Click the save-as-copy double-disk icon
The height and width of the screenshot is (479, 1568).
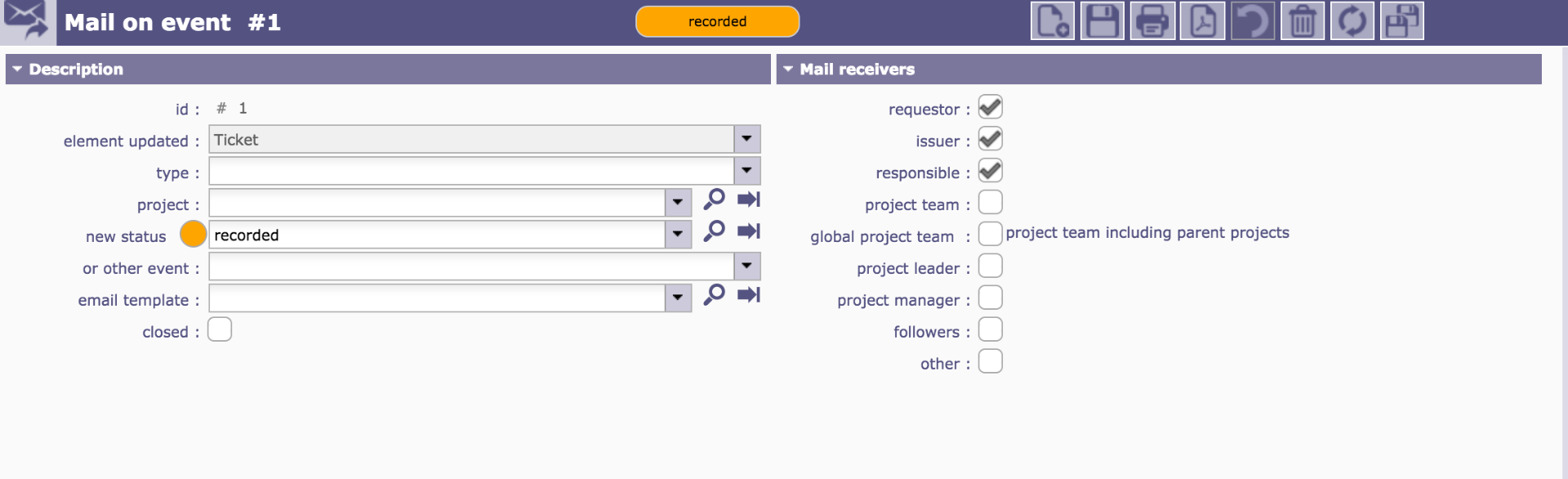pyautogui.click(x=1401, y=21)
